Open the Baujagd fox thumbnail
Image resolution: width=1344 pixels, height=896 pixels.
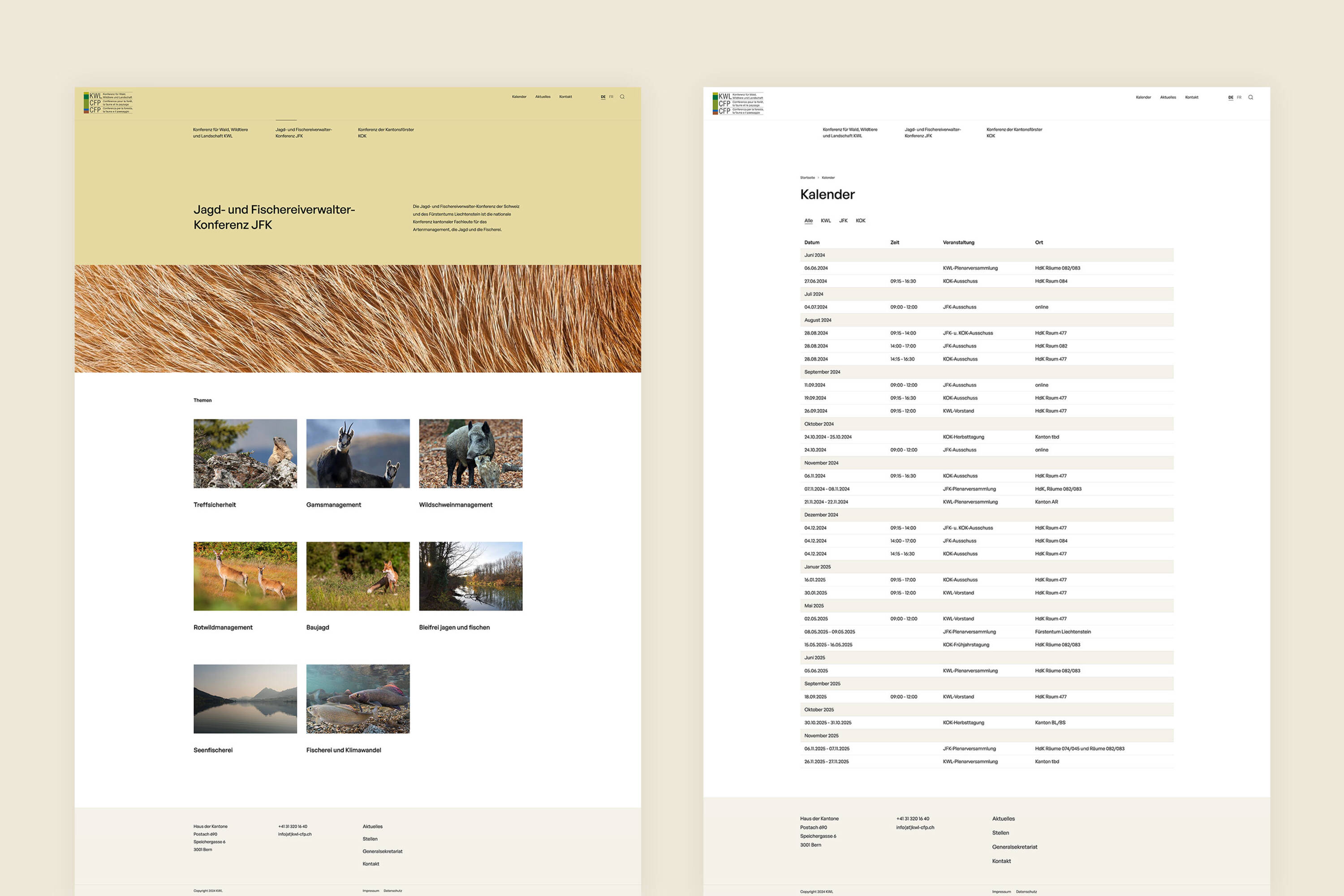tap(358, 576)
